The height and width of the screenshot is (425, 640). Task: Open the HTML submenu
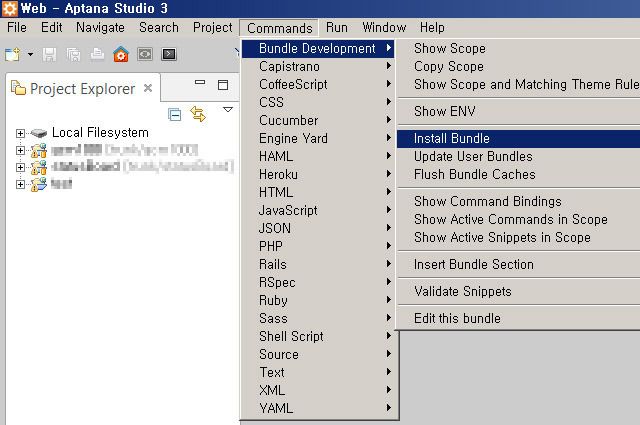pyautogui.click(x=318, y=192)
